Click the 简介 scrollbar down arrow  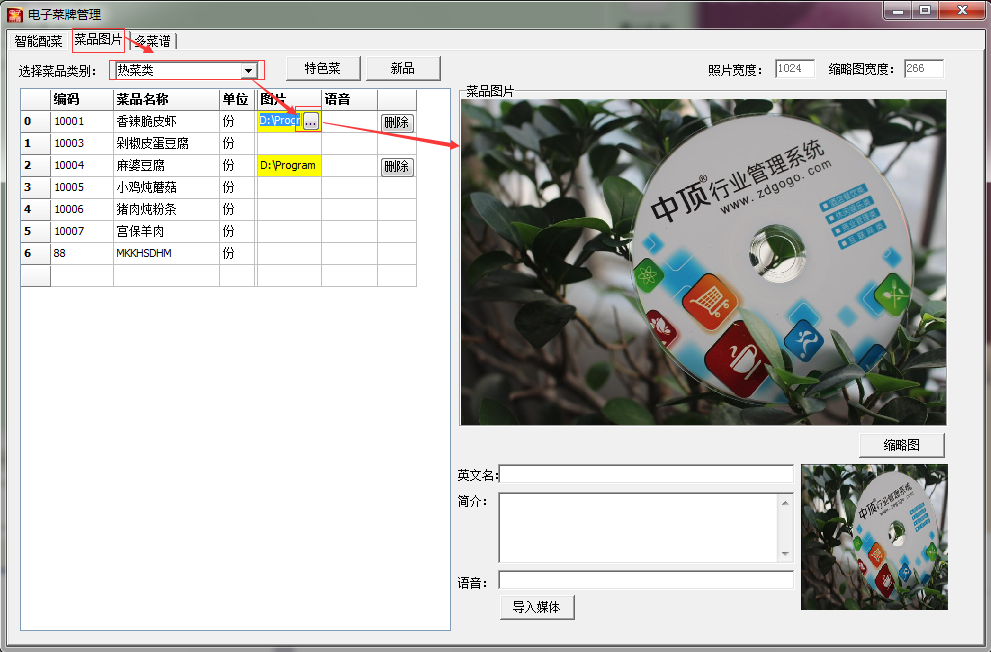785,553
